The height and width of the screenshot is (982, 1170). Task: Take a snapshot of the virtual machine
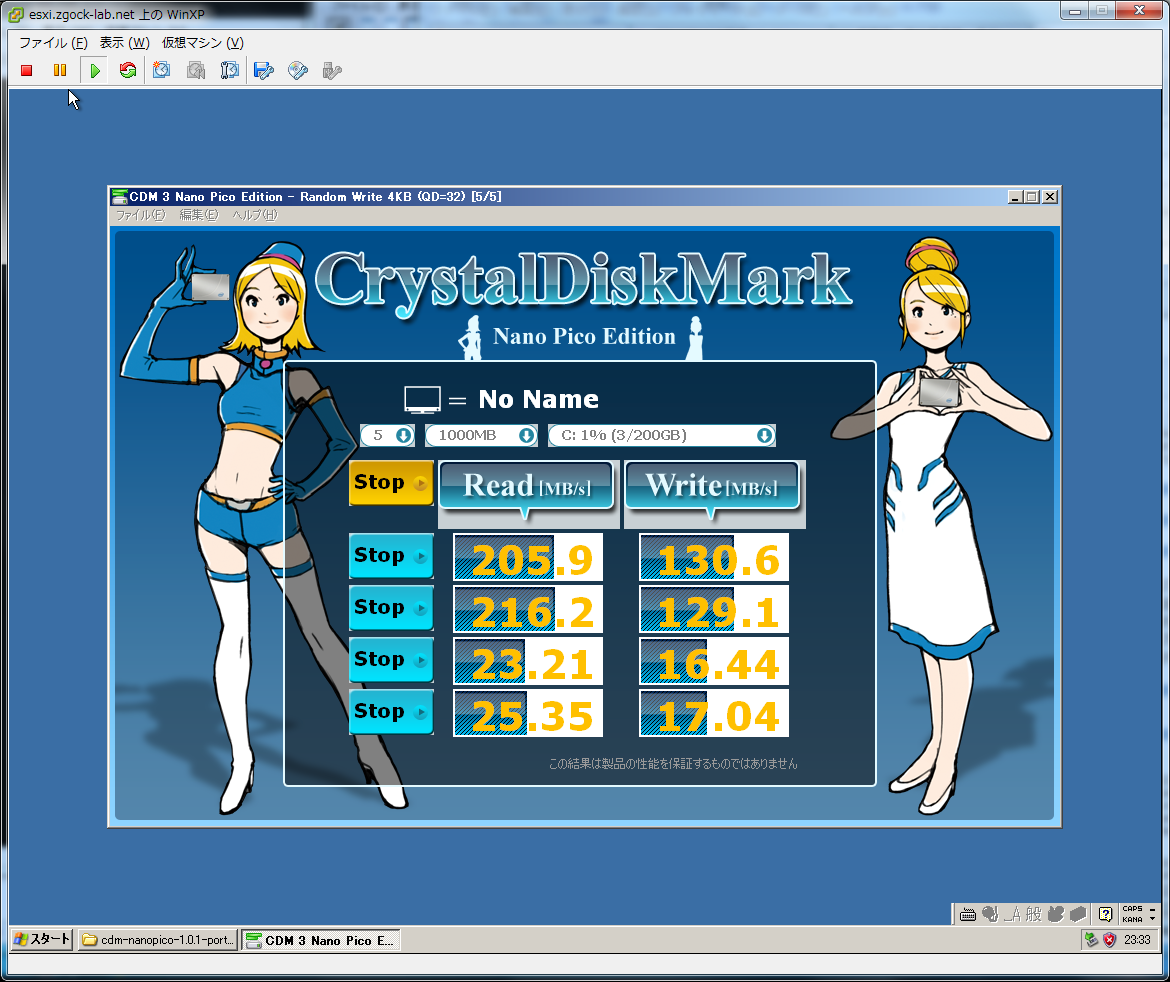point(162,70)
